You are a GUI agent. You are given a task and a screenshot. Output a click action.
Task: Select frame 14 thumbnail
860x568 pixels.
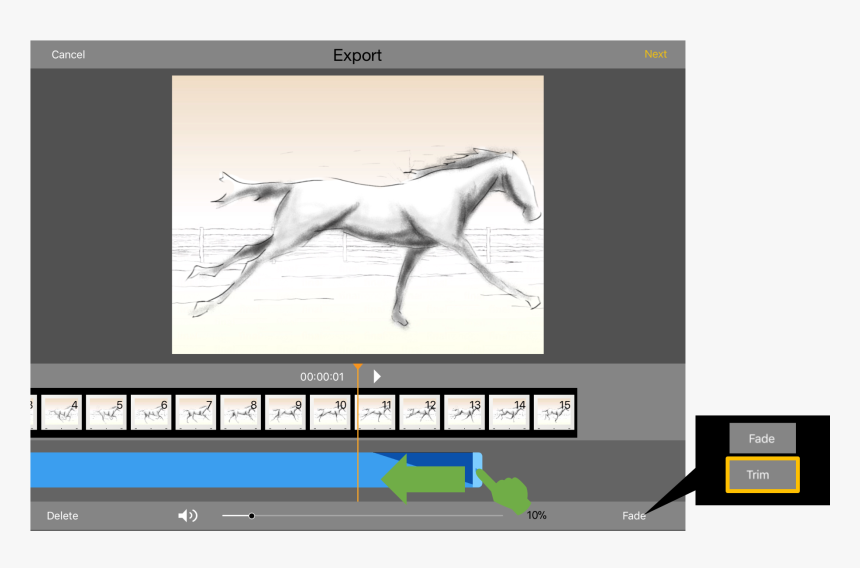510,412
